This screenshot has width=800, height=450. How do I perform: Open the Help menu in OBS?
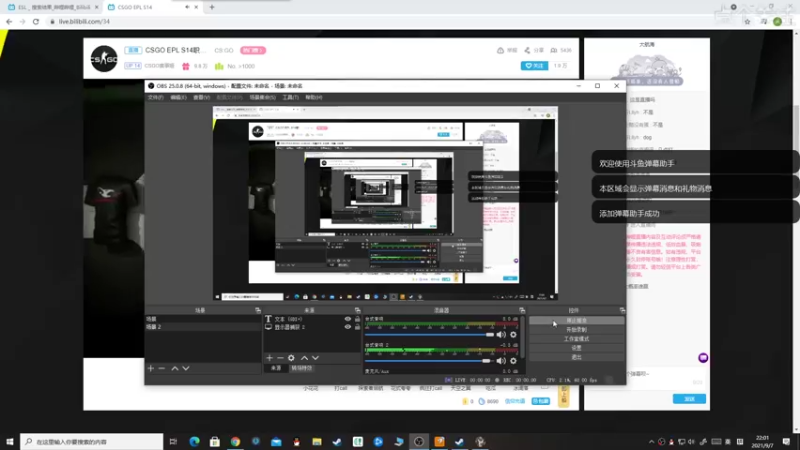tap(314, 97)
